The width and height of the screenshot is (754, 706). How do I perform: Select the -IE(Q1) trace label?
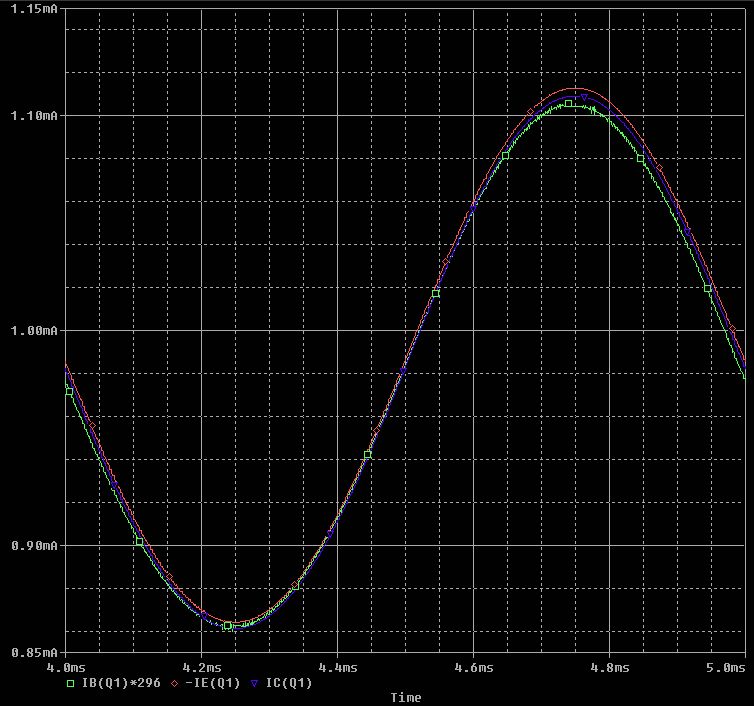click(x=213, y=683)
